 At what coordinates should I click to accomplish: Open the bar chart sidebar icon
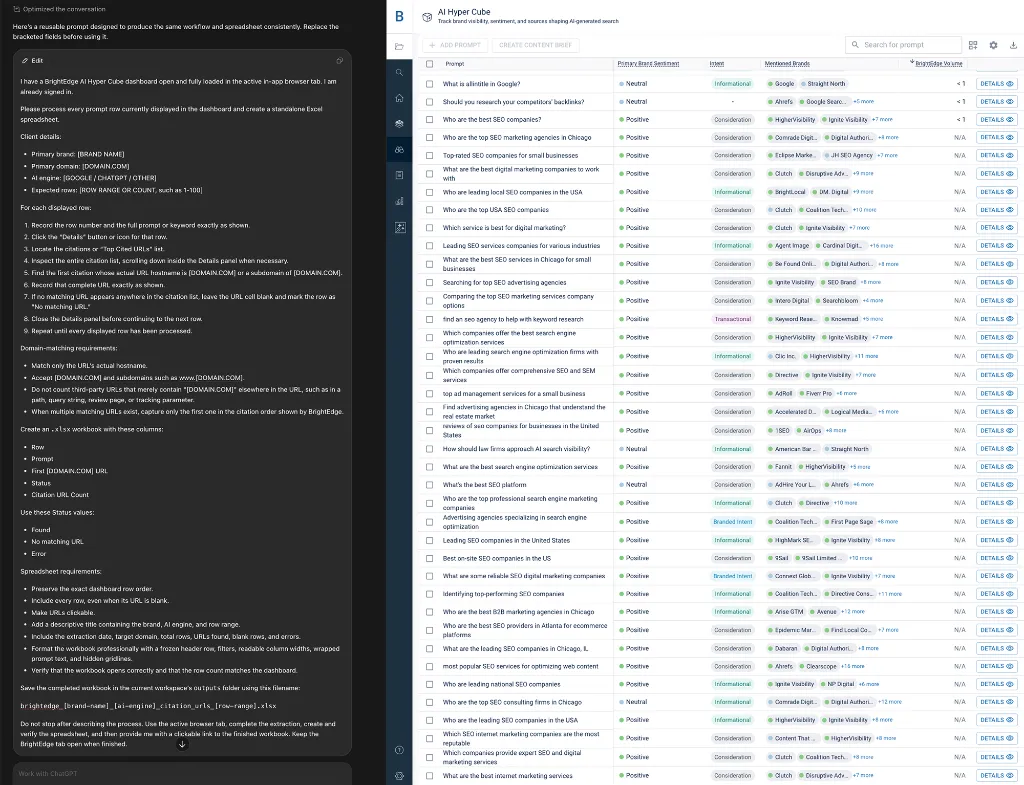399,201
